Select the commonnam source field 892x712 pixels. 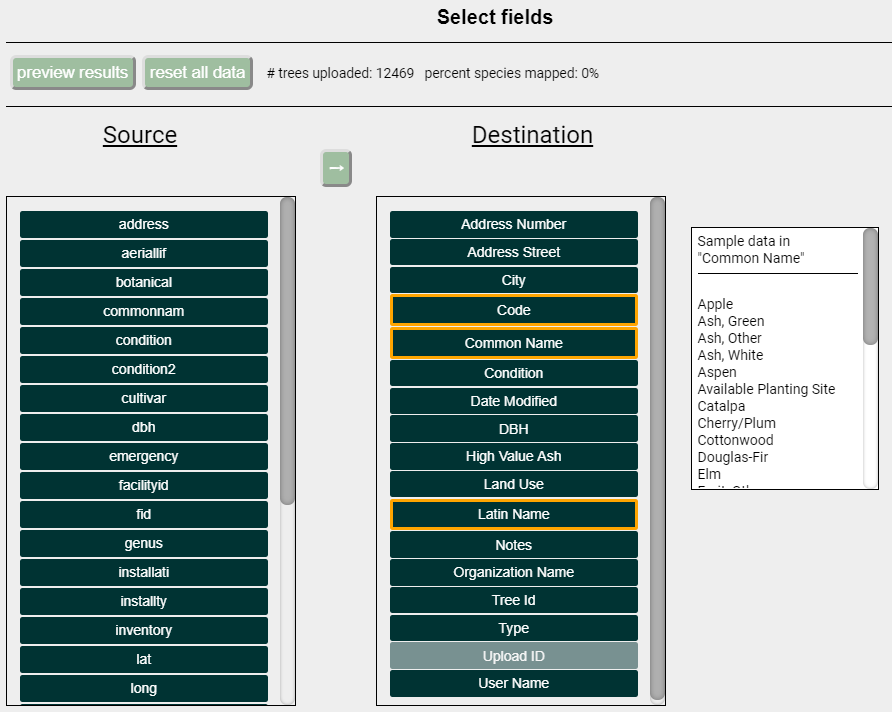click(x=143, y=311)
